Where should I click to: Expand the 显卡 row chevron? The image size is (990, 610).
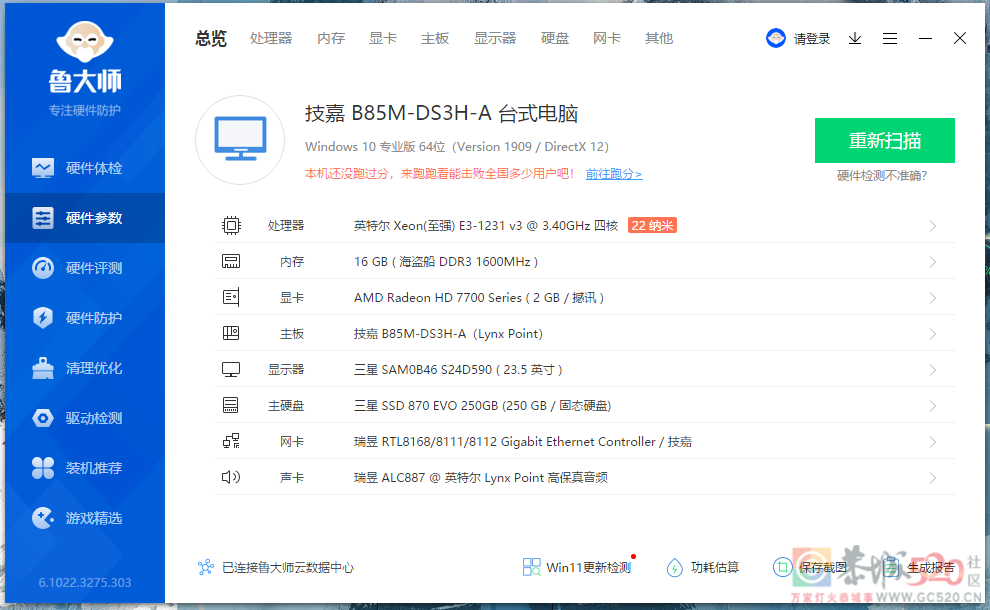coord(933,298)
